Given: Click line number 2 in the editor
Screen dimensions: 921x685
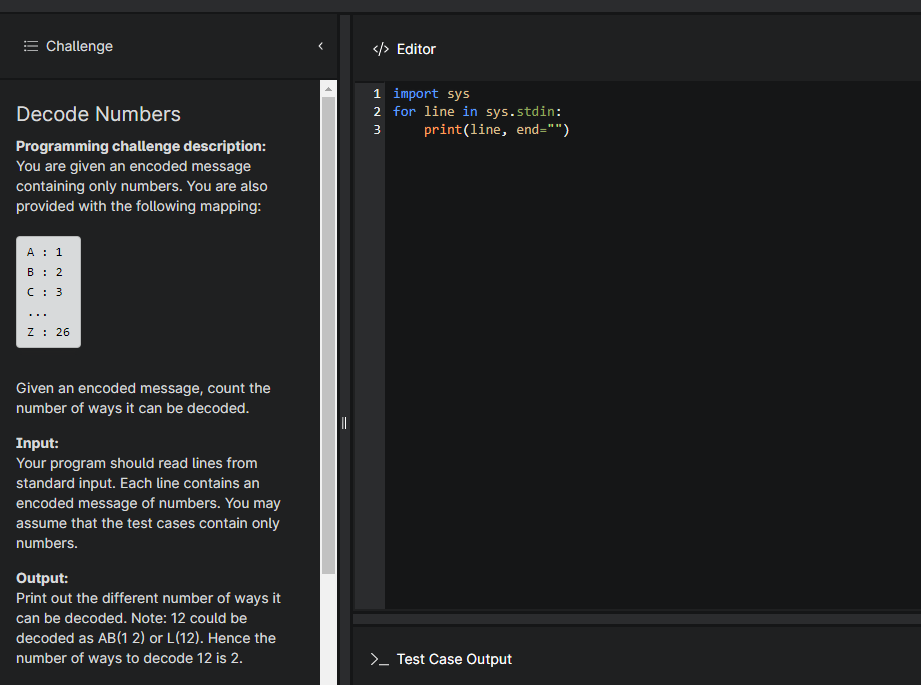Looking at the screenshot, I should (376, 111).
